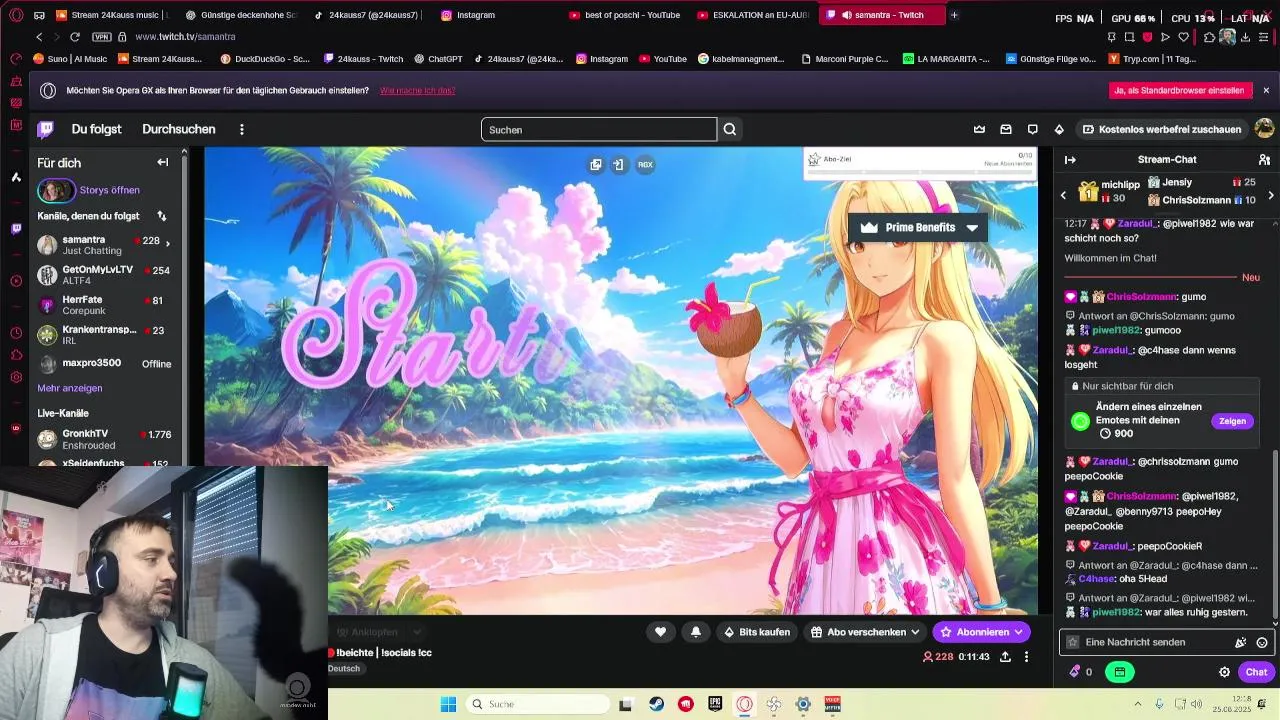Open Get Bits diamond icon in header
1280x720 pixels.
(x=1059, y=129)
